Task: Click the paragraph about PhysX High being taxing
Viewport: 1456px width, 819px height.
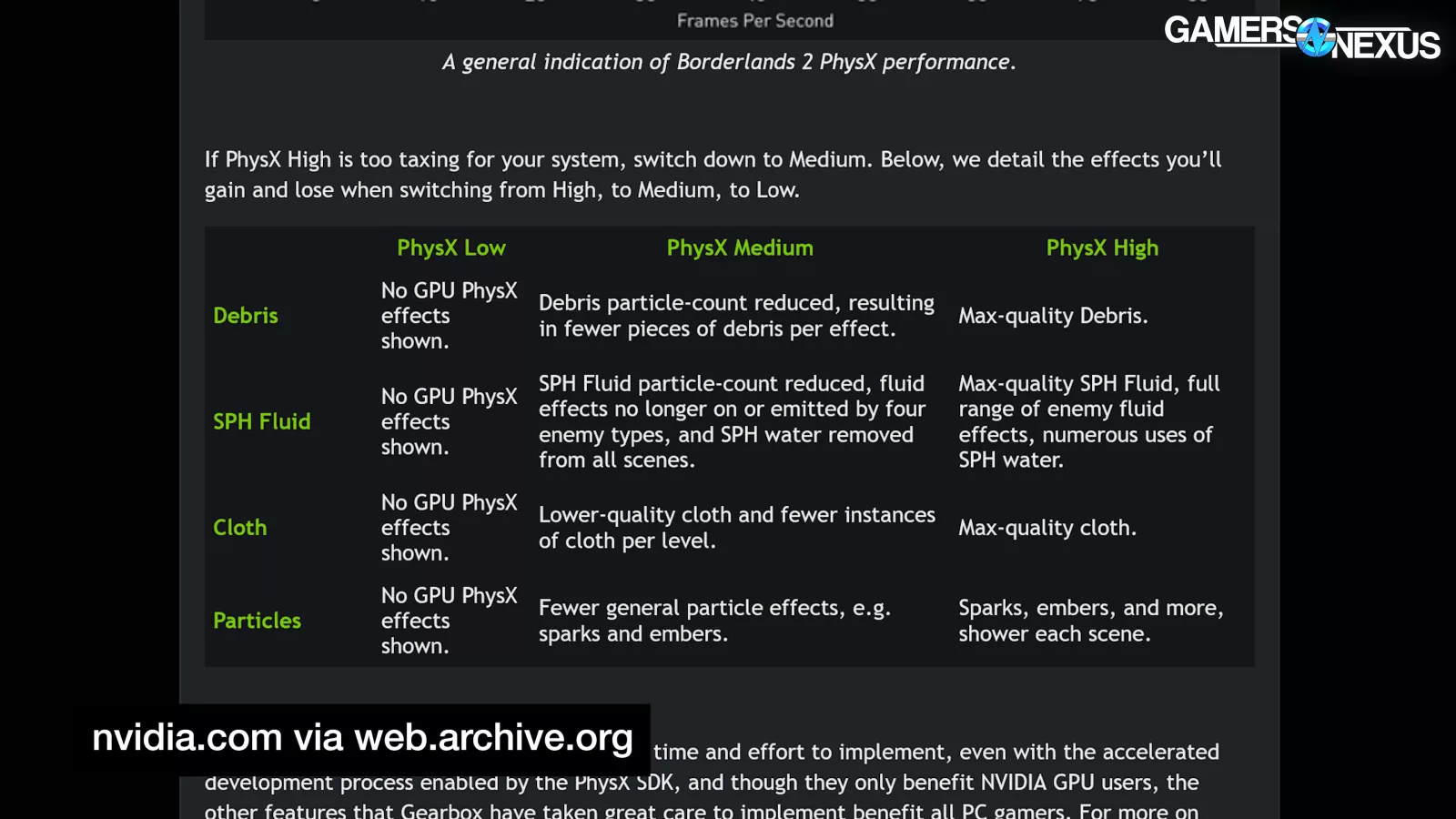Action: pos(713,175)
